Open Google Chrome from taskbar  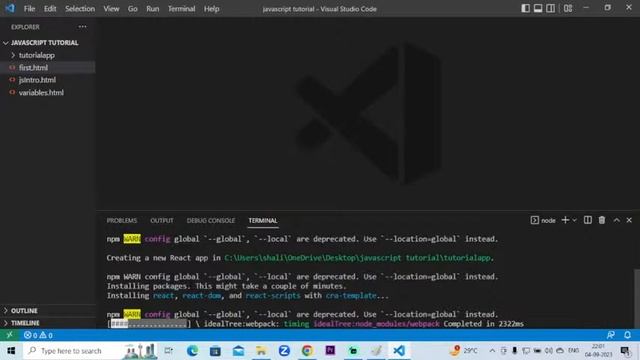tap(307, 351)
